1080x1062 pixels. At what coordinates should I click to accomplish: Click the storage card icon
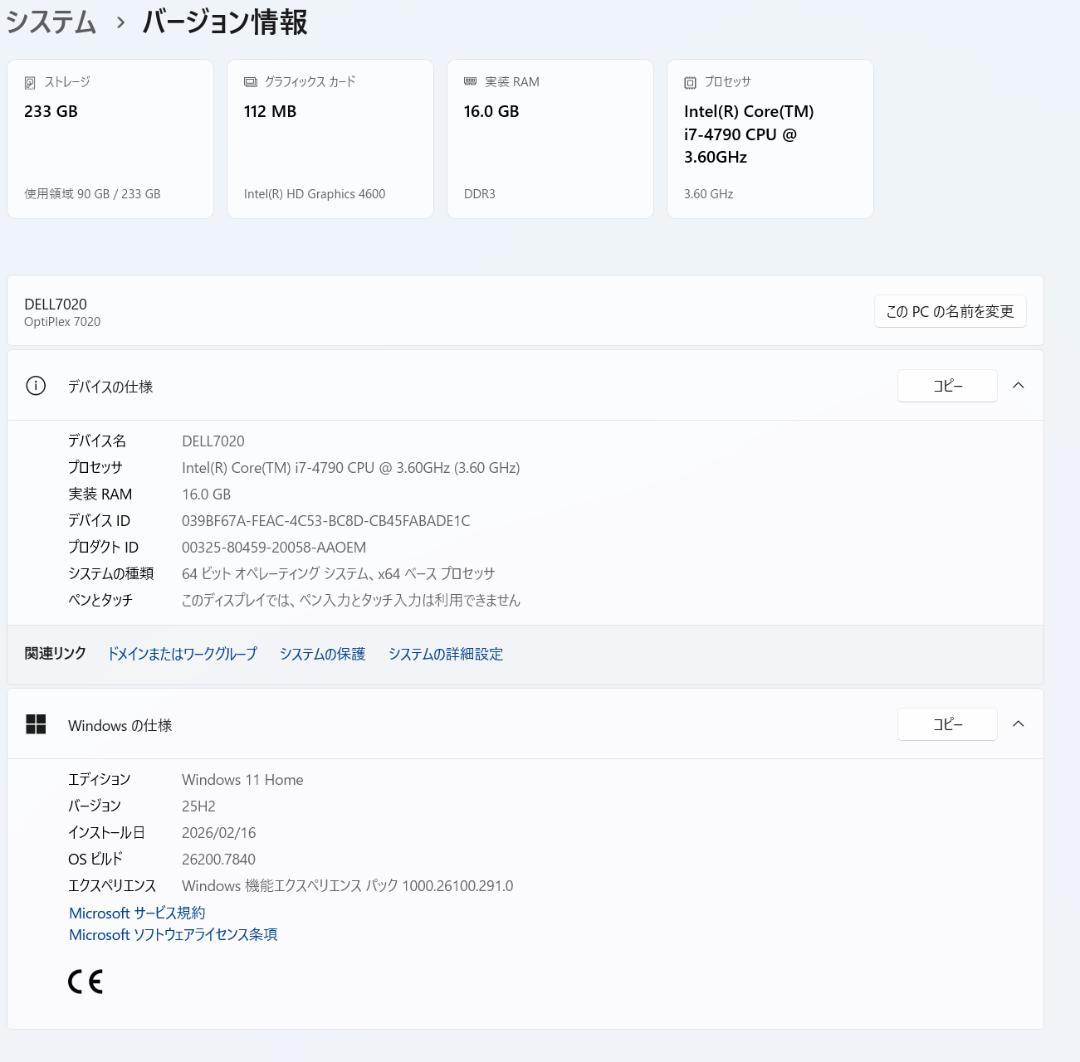[x=30, y=83]
